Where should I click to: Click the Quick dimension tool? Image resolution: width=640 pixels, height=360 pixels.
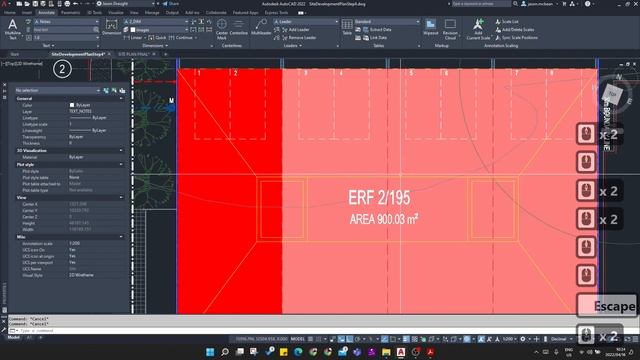point(157,38)
